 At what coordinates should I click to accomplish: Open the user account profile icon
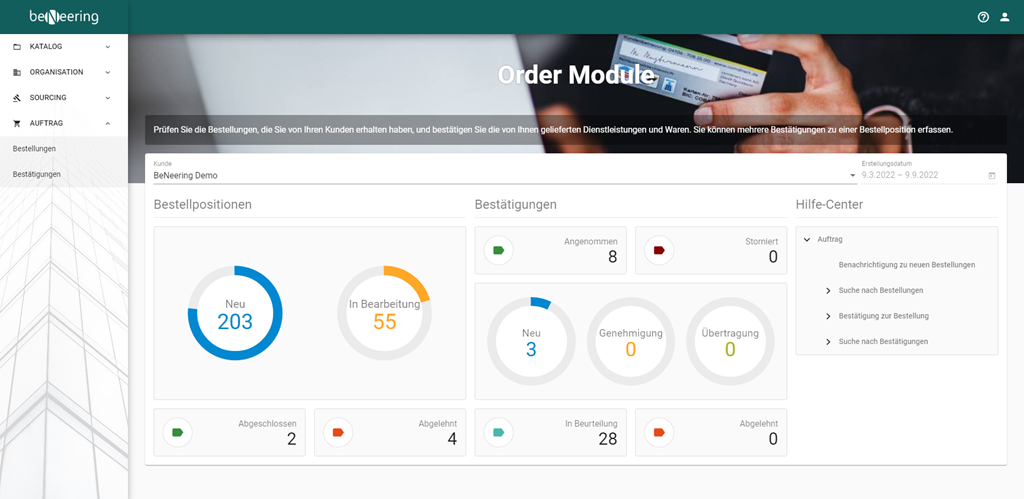pyautogui.click(x=1005, y=17)
